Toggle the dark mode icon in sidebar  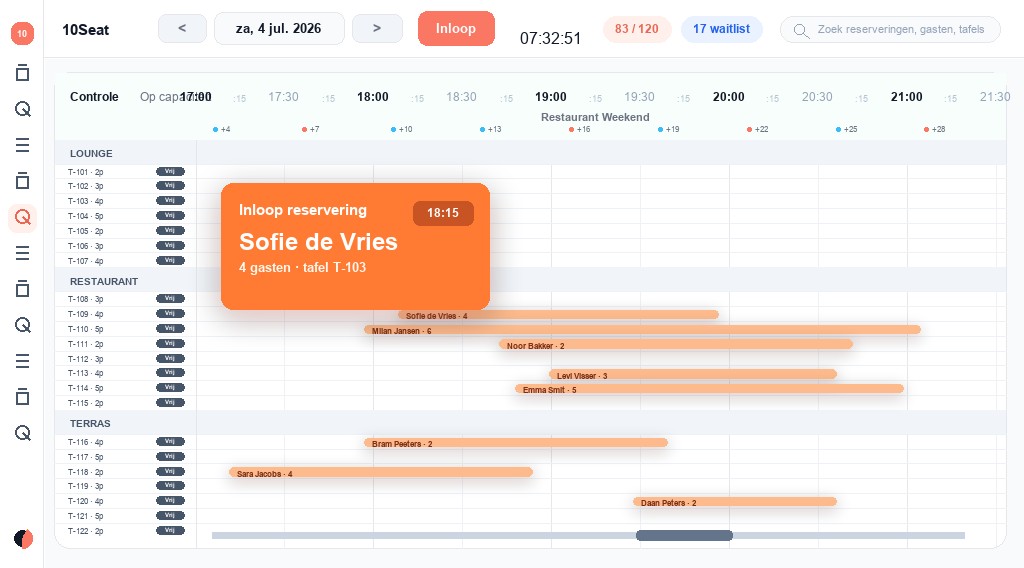tap(23, 539)
